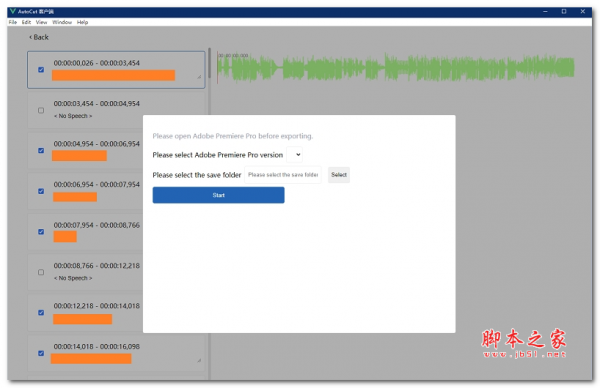Viewport: 600px width, 388px height.
Task: Click the orange bar of segment 00:00:04,954
Action: tap(79, 155)
